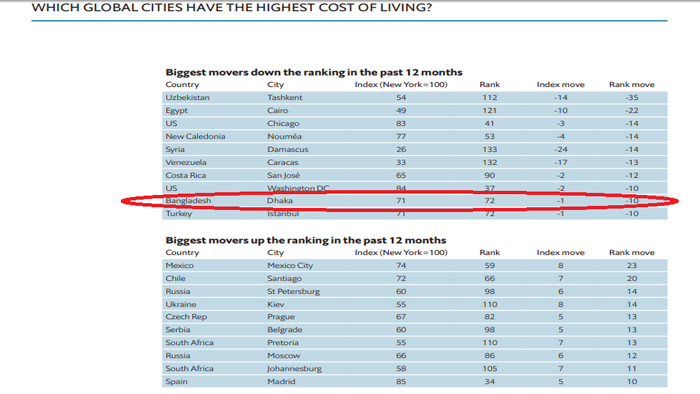
Task: Click Cairo's rank move value '-22'
Action: tap(632, 110)
